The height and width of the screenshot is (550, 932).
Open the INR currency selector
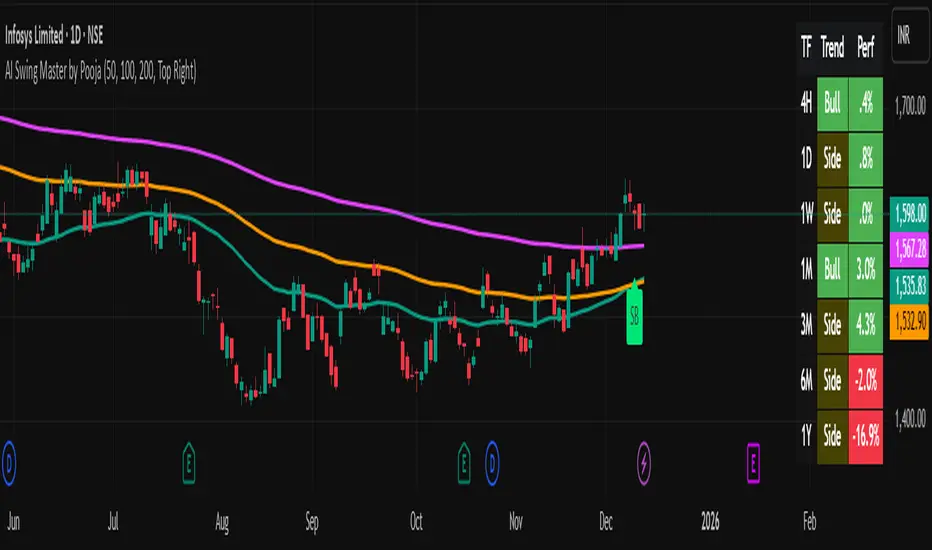coord(910,35)
